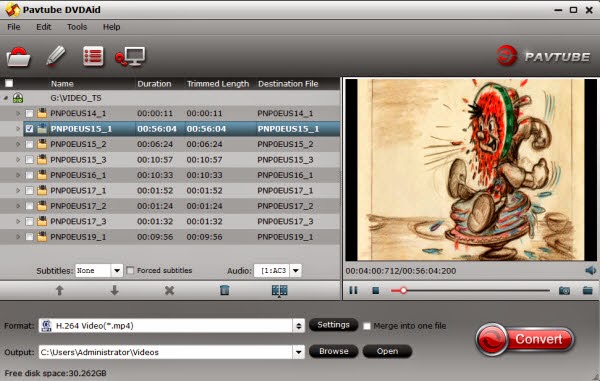
Task: Expand the PNP0EUS19_1 row arrow
Action: coord(18,237)
